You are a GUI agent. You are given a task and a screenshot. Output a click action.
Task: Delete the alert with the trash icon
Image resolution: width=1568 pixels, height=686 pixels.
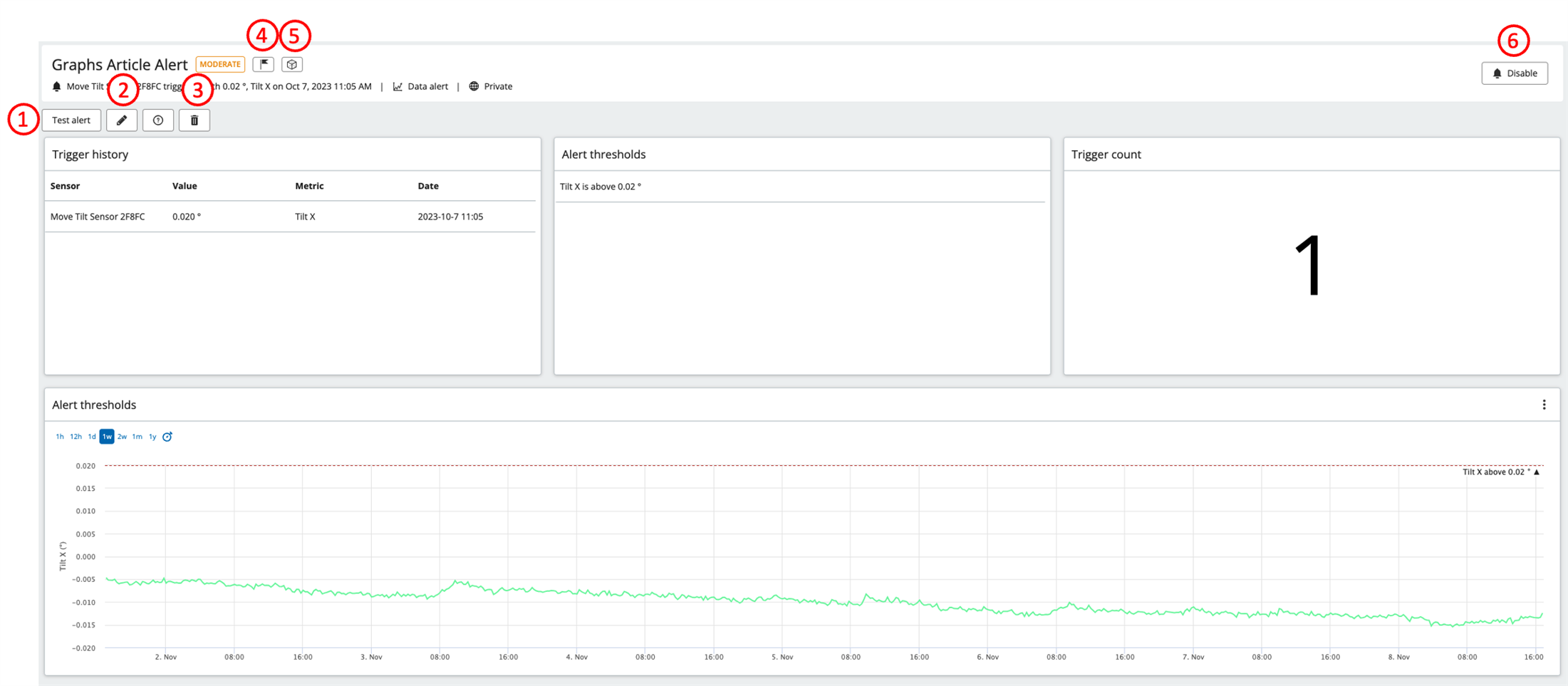pyautogui.click(x=194, y=120)
